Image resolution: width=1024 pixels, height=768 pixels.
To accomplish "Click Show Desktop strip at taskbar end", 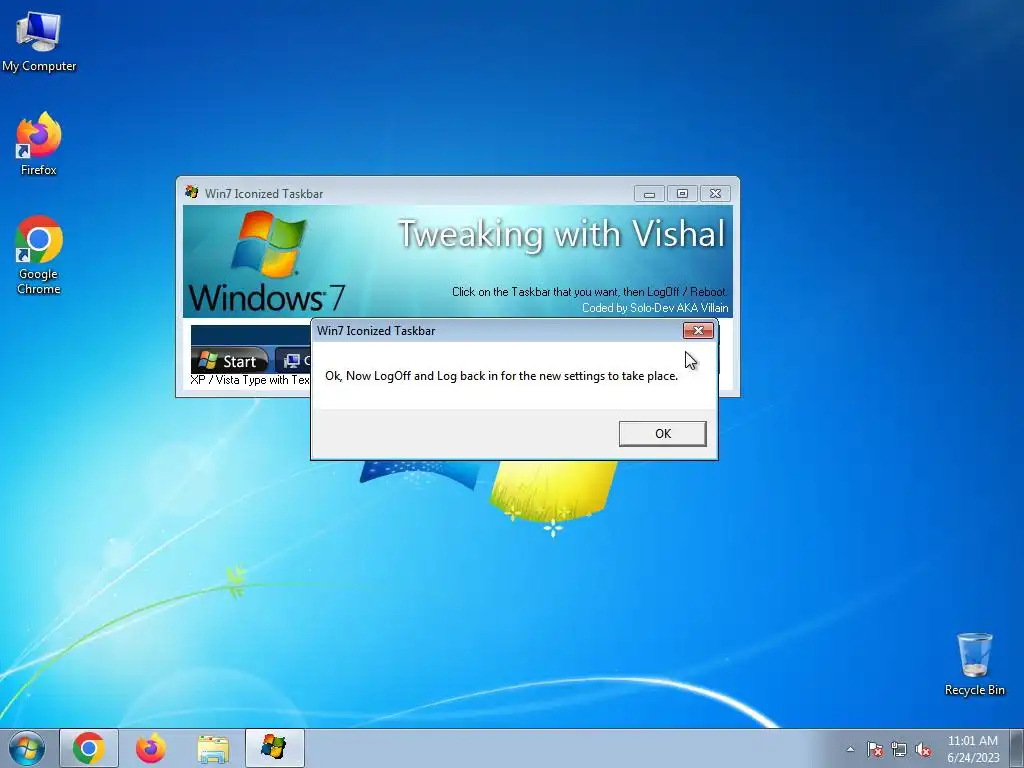I will click(x=1016, y=748).
